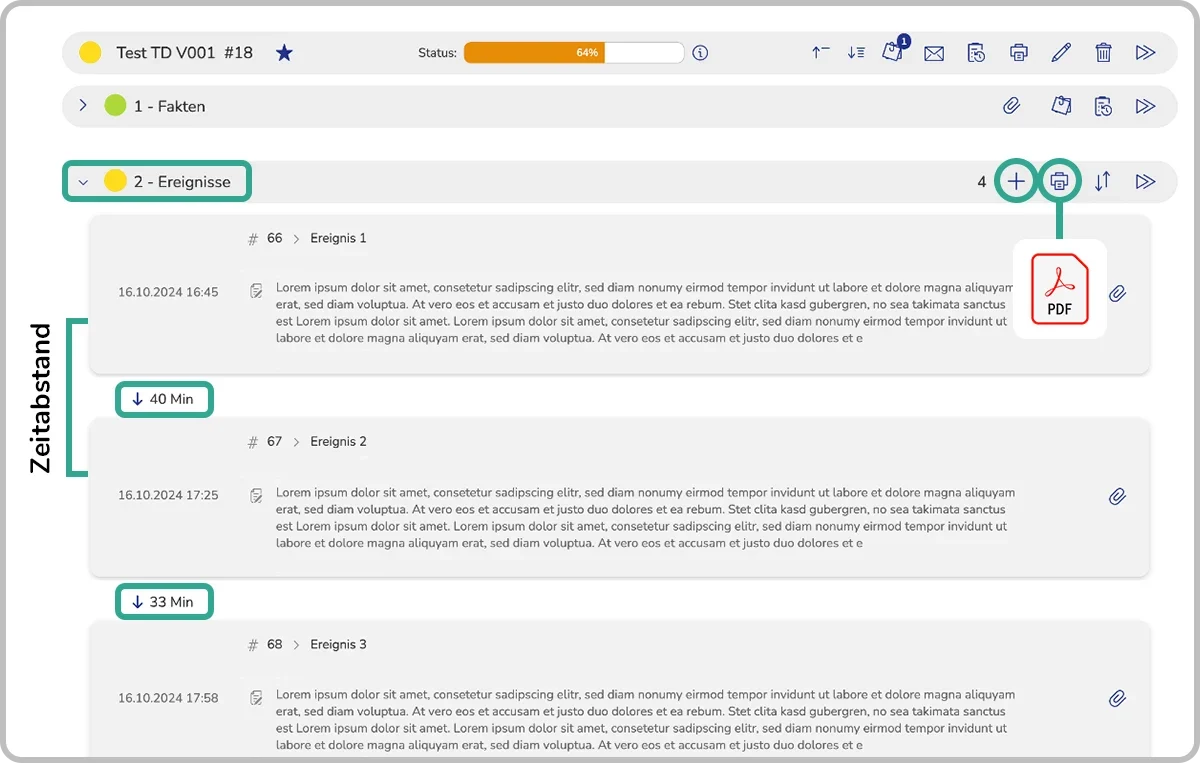Click the Lorem ipsum description of Ereignis 1
The image size is (1200, 764).
[x=646, y=312]
